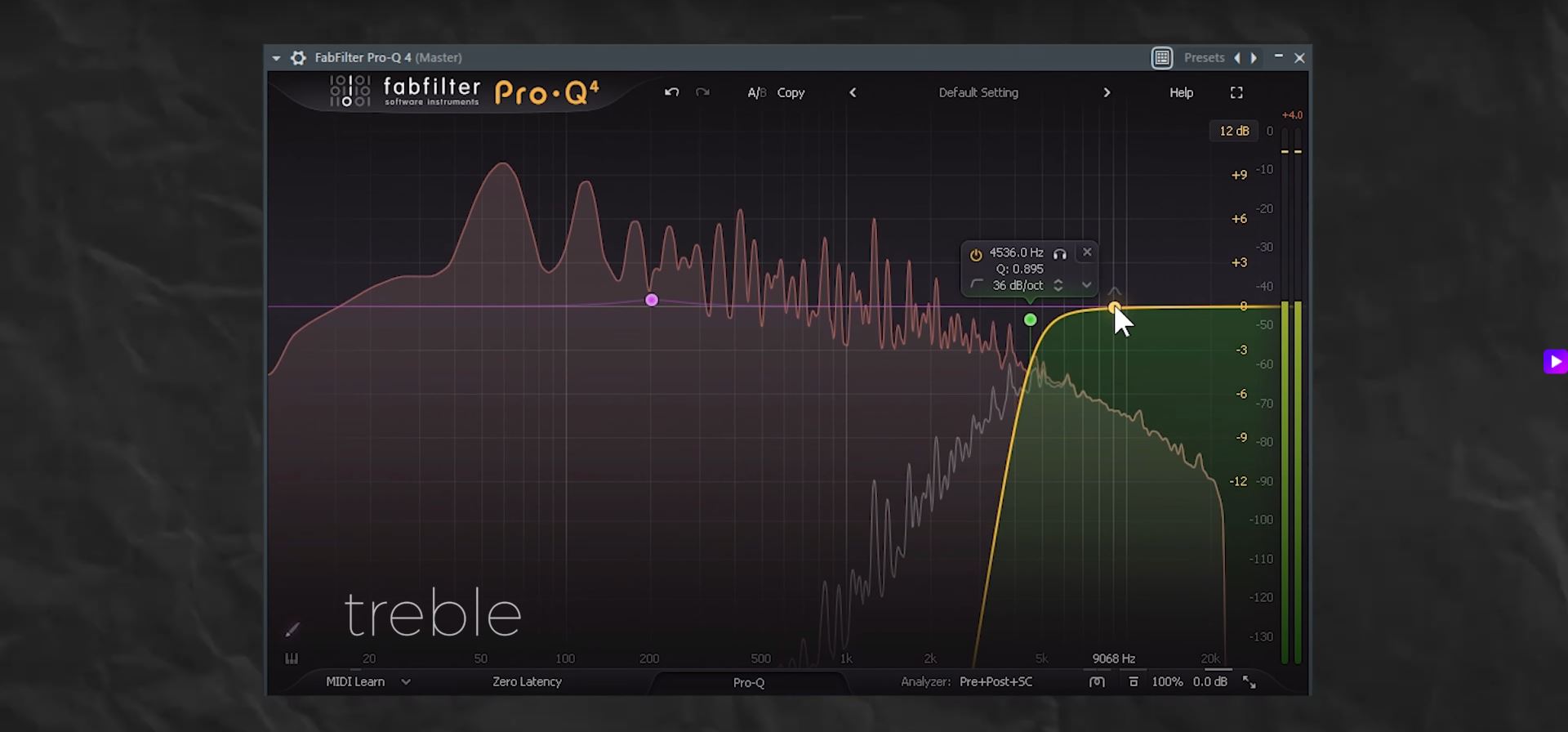The height and width of the screenshot is (732, 1568).
Task: Redo the last undone change
Action: click(702, 92)
